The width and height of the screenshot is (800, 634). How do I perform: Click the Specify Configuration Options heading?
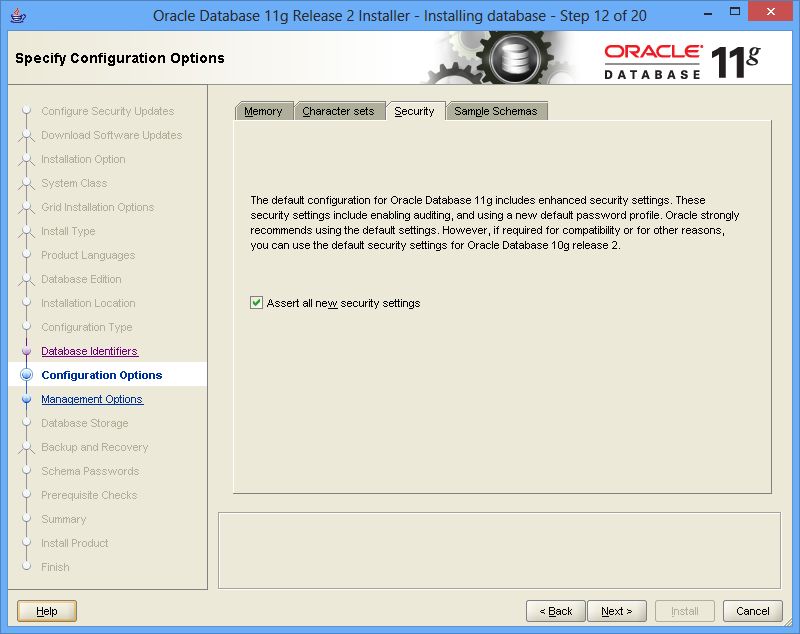click(x=119, y=58)
